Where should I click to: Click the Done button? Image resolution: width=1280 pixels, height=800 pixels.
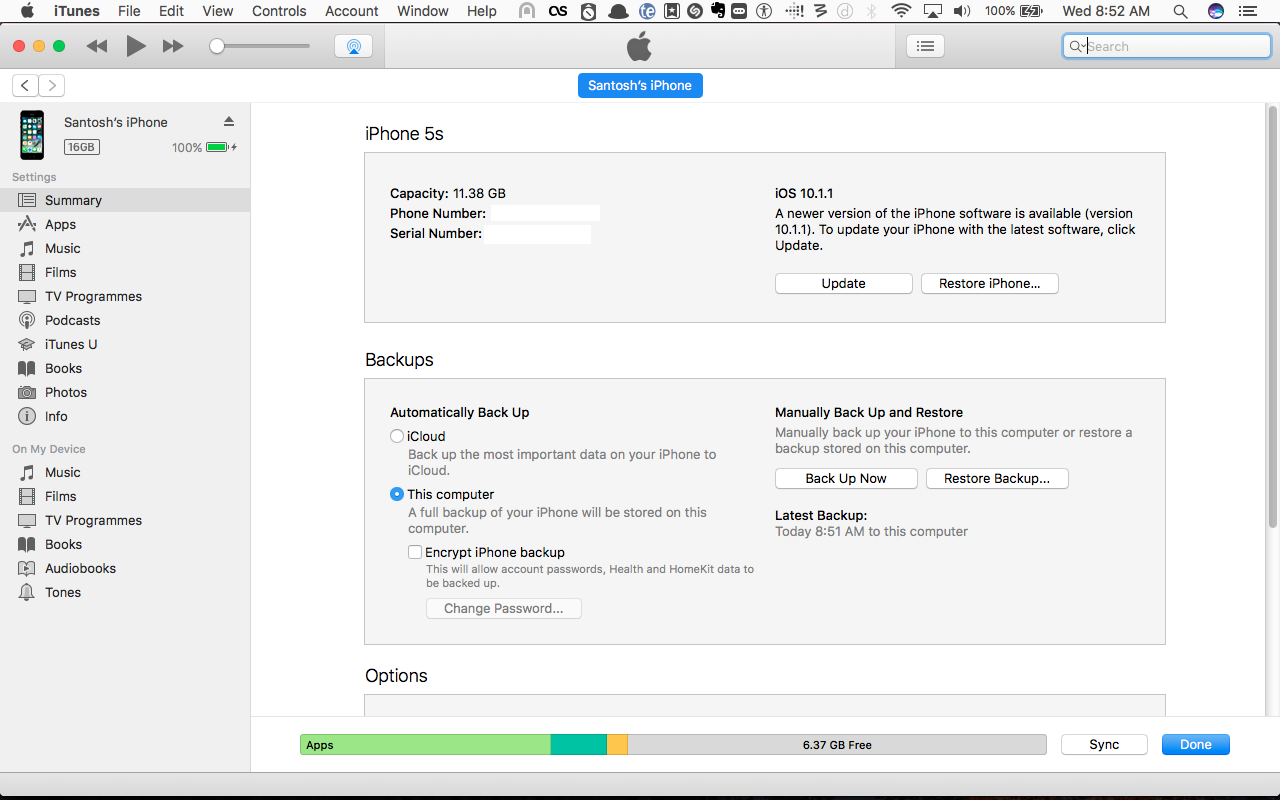coord(1196,744)
